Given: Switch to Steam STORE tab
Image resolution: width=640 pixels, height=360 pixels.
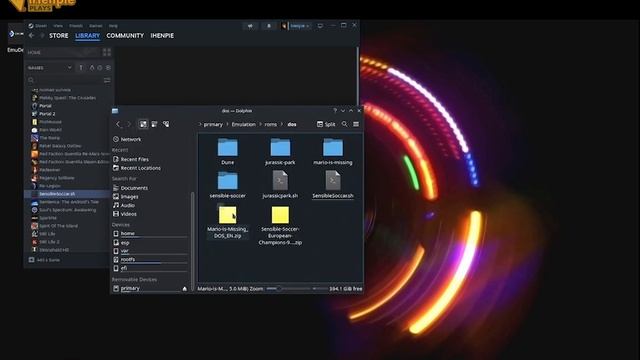Looking at the screenshot, I should pos(59,36).
